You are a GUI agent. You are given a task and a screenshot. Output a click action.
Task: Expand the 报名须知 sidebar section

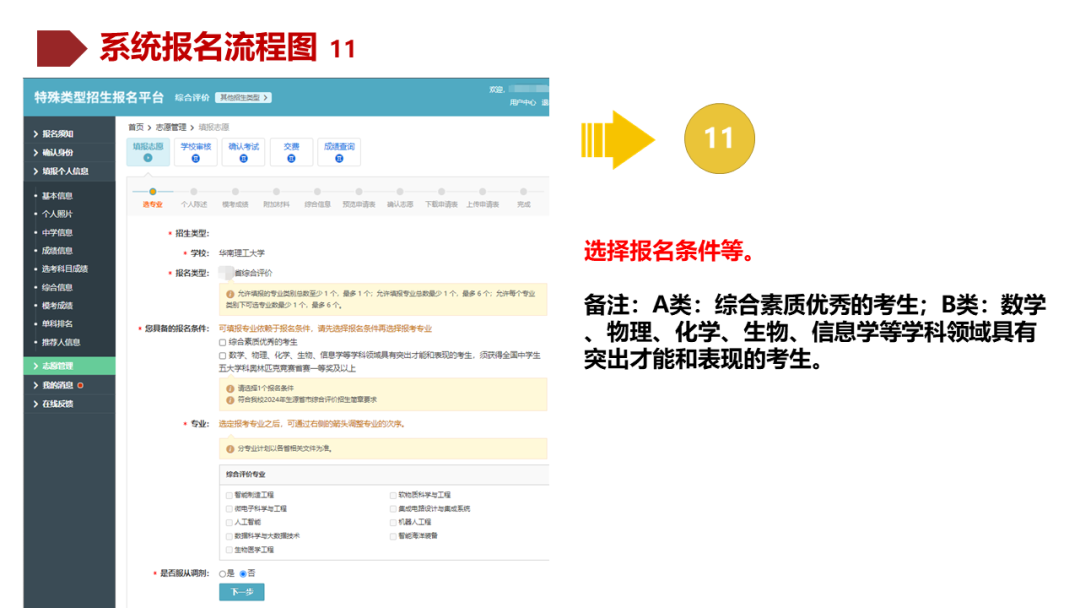pos(58,133)
